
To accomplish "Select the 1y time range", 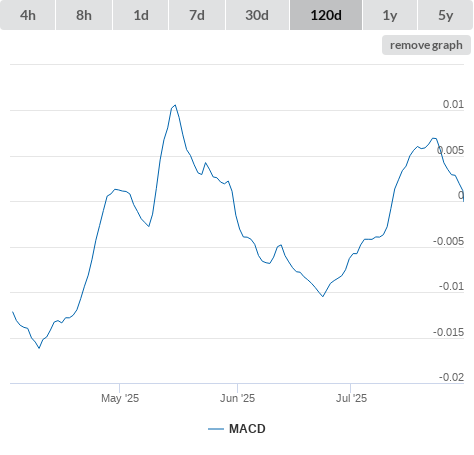I will coord(390,15).
